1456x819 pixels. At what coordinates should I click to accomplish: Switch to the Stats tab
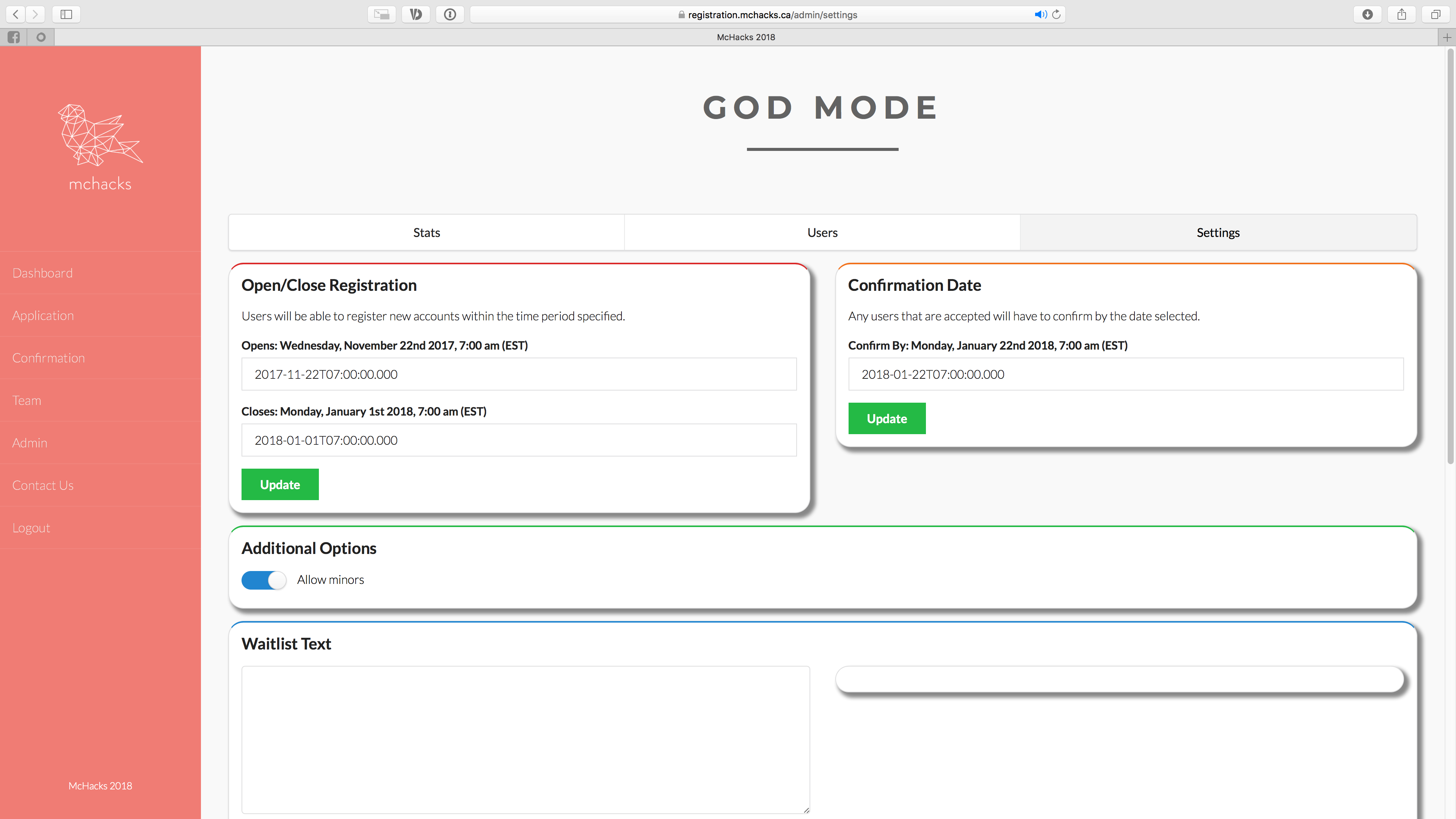point(426,232)
